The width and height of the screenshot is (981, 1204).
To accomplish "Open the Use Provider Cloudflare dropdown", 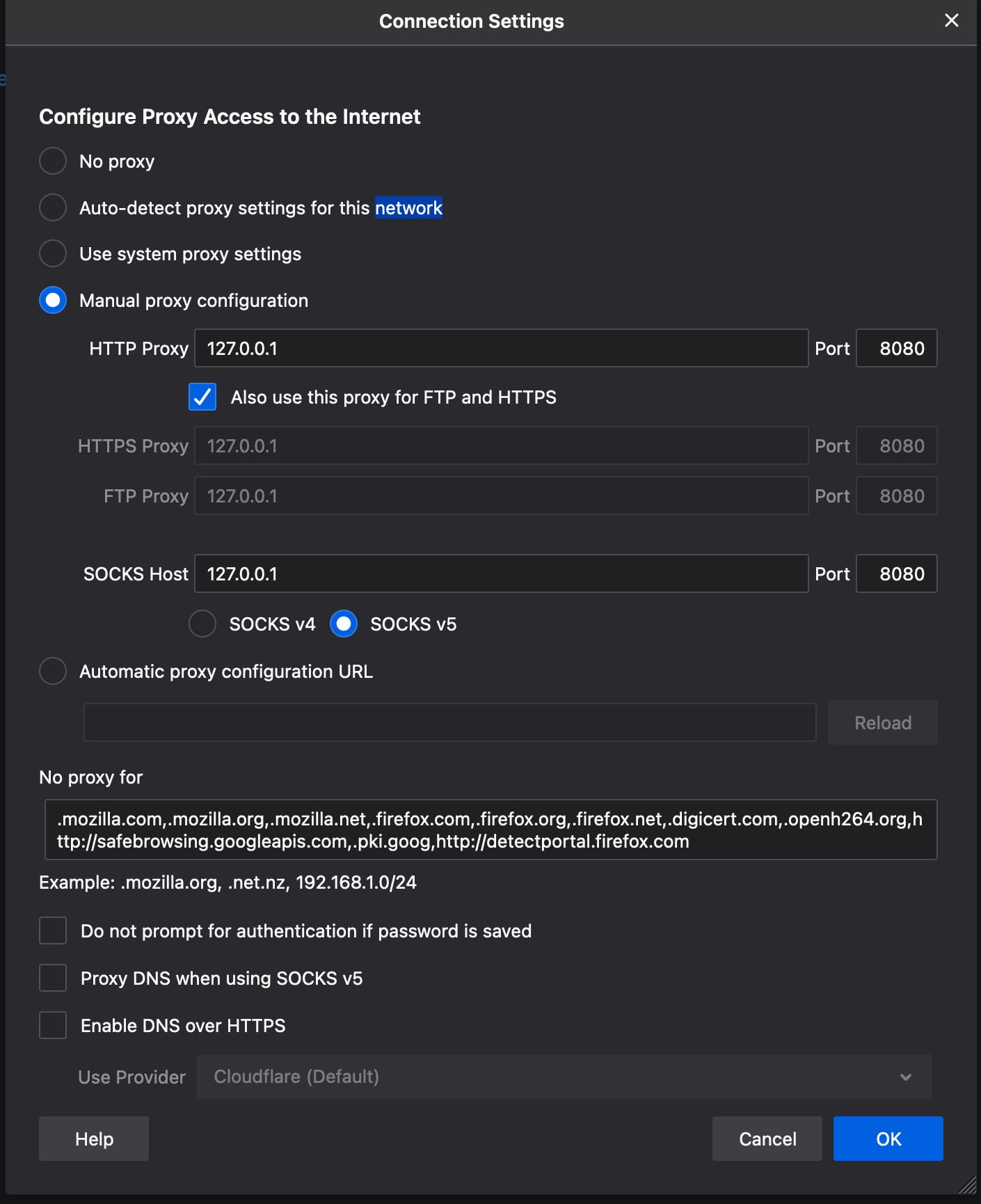I will point(564,1077).
